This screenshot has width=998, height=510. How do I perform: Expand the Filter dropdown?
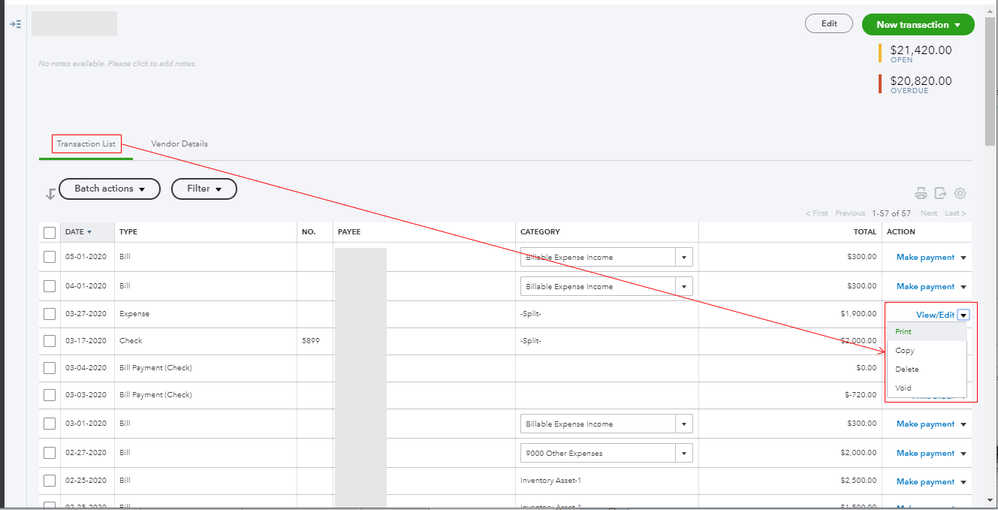pos(204,188)
